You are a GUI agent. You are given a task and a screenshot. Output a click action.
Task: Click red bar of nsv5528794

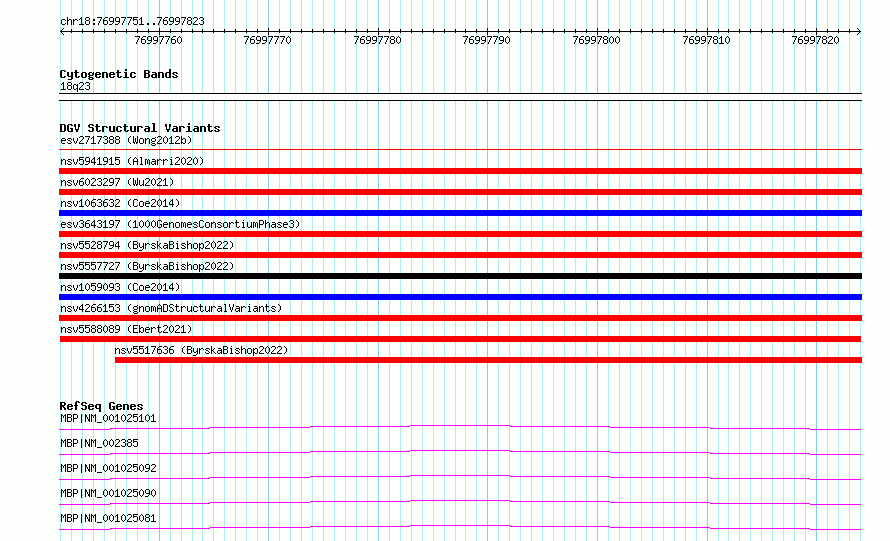460,255
